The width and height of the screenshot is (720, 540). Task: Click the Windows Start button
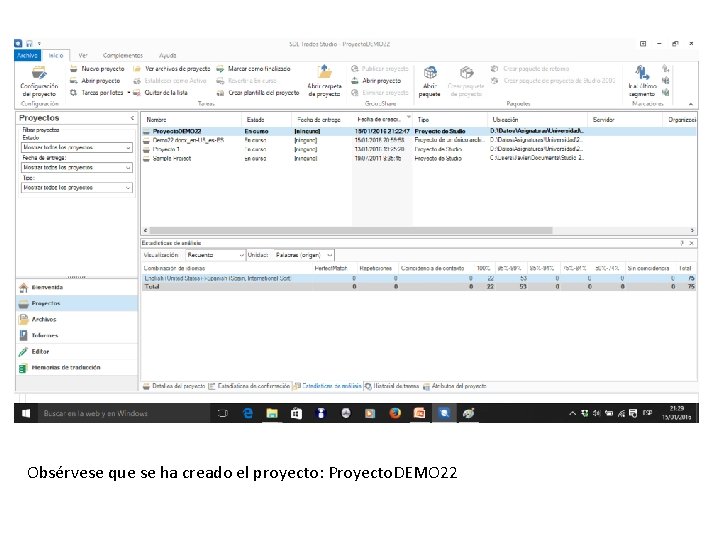tap(26, 413)
